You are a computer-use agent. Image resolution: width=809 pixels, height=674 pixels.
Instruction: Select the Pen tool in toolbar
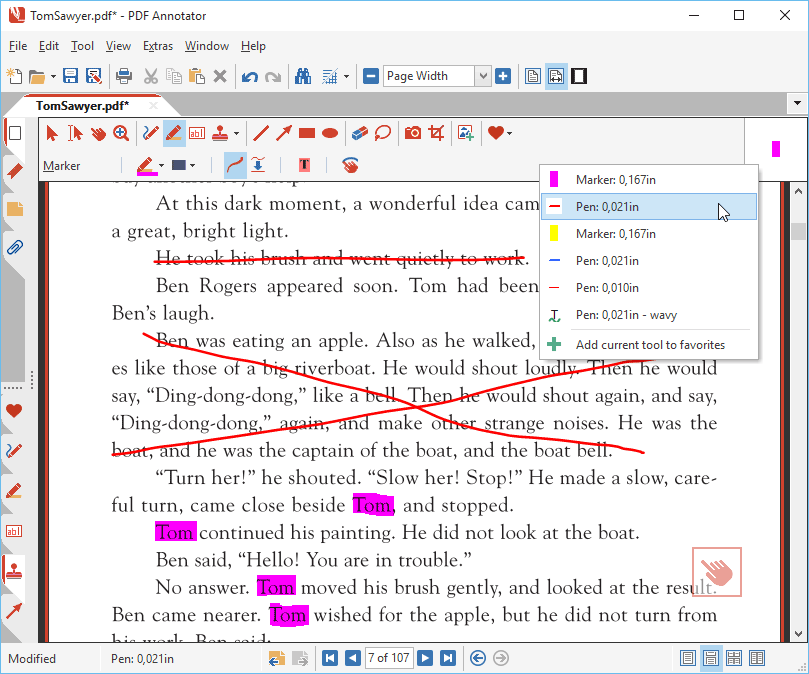click(151, 134)
